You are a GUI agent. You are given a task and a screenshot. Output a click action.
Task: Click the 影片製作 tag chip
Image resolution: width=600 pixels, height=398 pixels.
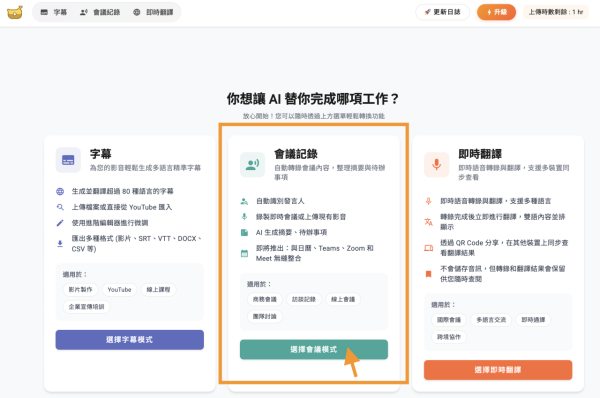coord(80,290)
